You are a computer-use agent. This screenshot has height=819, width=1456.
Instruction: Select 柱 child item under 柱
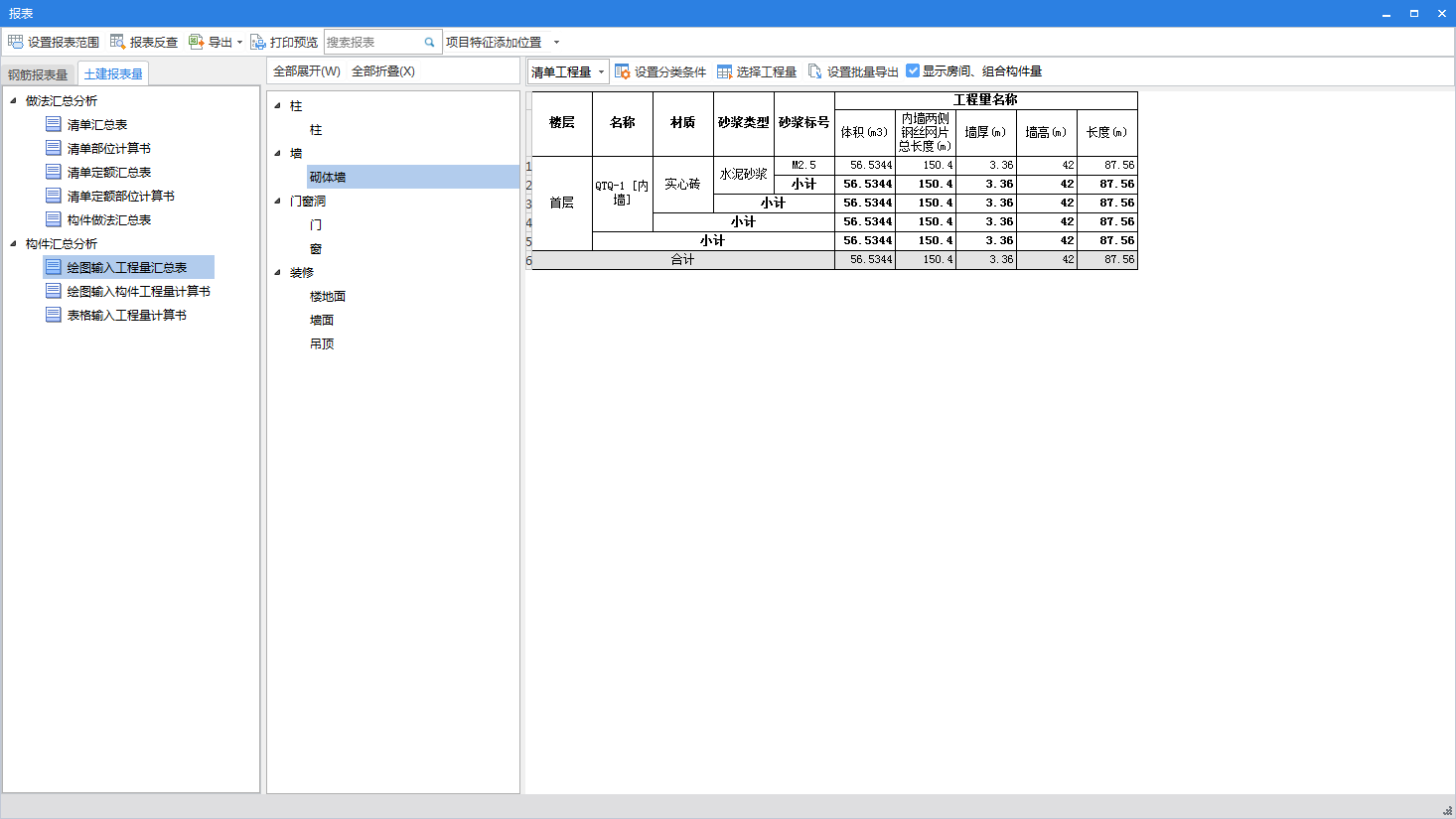tap(316, 129)
